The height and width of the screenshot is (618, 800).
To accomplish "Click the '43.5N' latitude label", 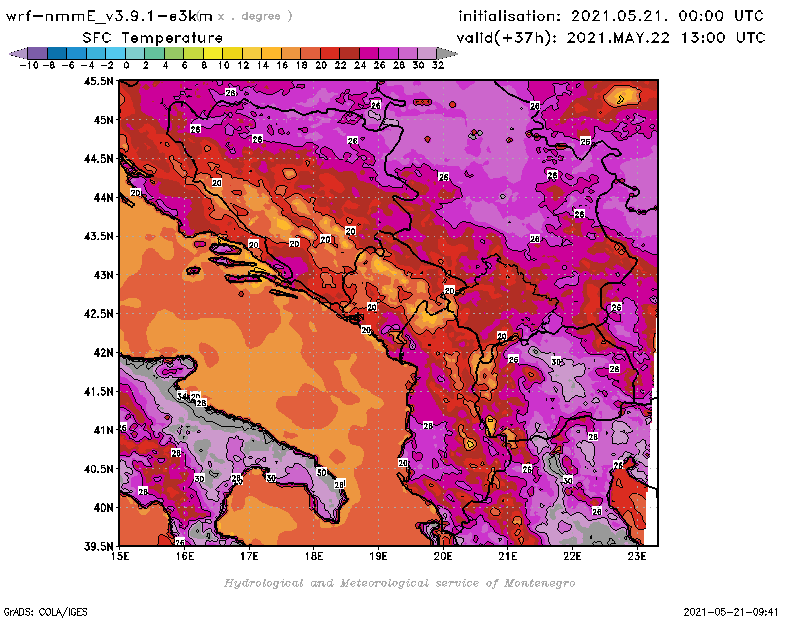I will click(x=98, y=236).
